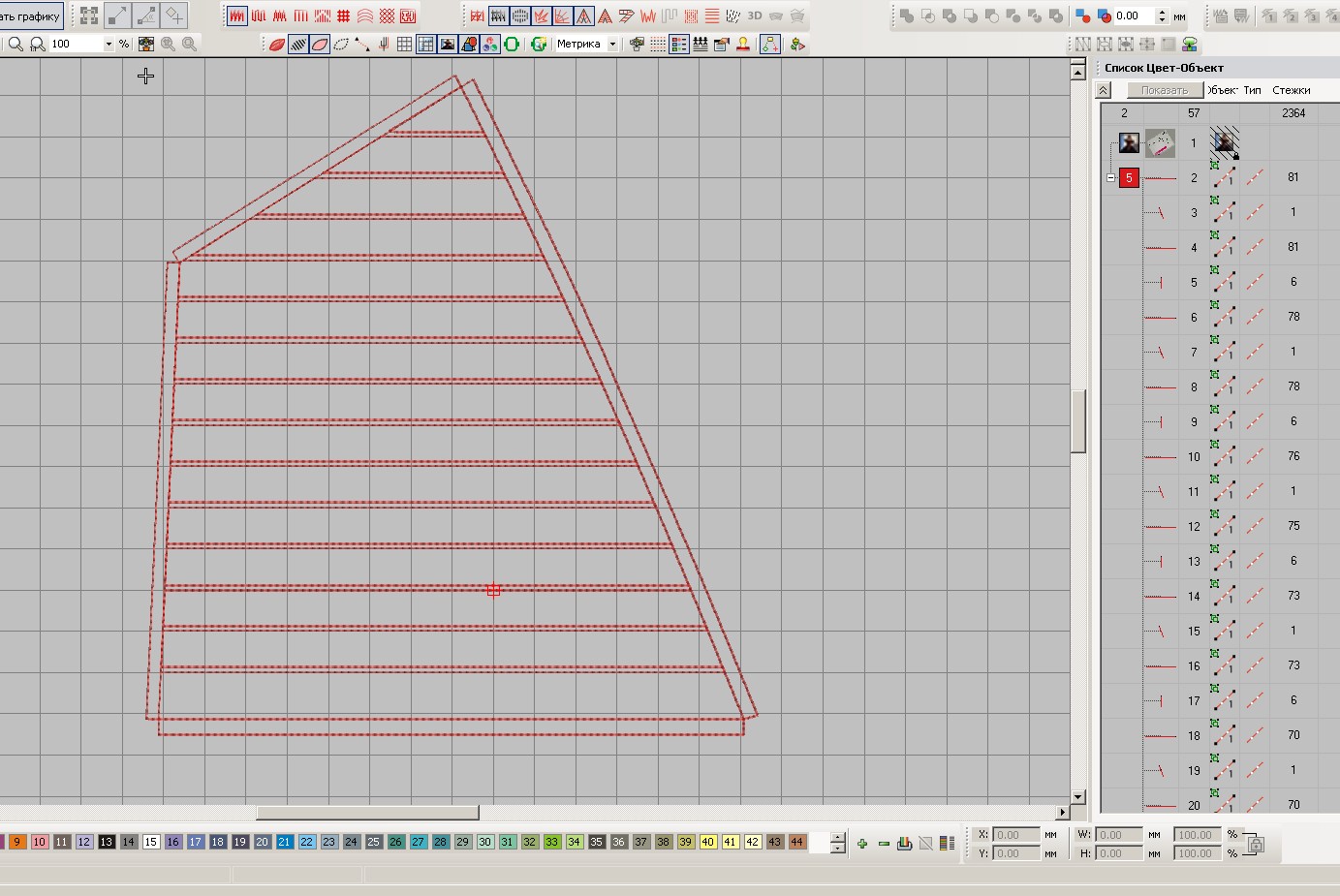The height and width of the screenshot is (896, 1340).
Task: Select object row 14 in list
Action: coord(1219,597)
